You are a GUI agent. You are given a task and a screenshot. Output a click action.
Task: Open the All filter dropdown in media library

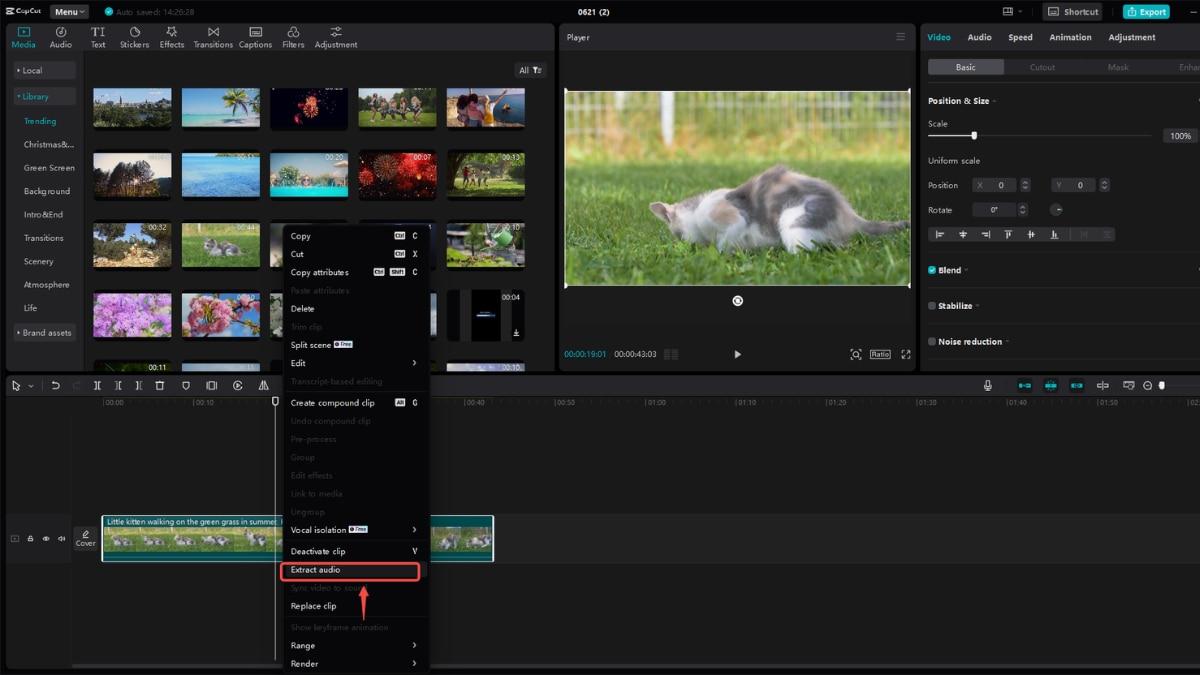(x=530, y=70)
